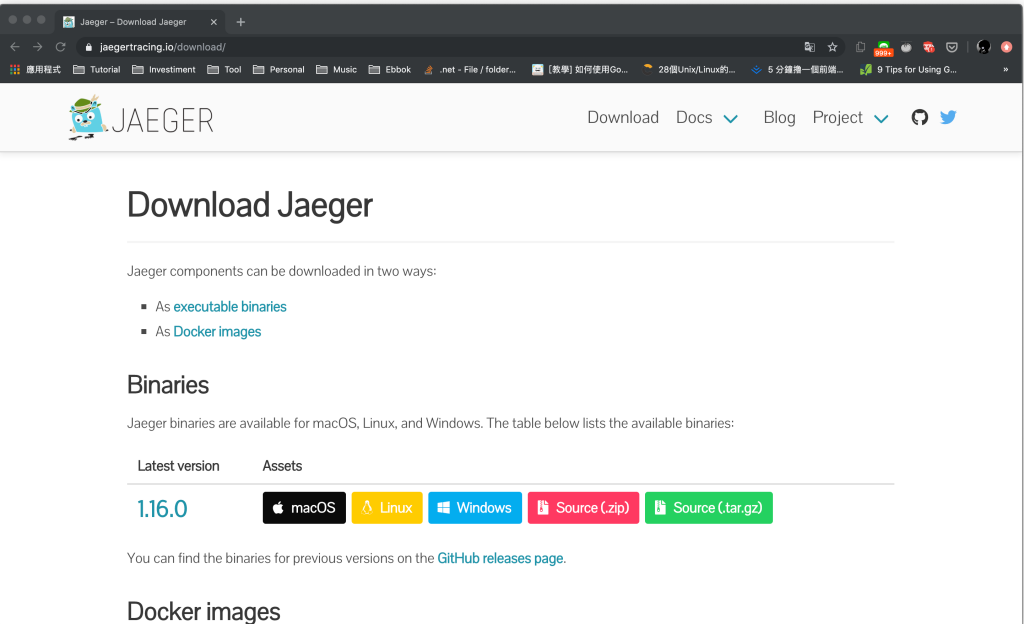1024x624 pixels.
Task: Open the copy pages extension icon
Action: pos(860,47)
